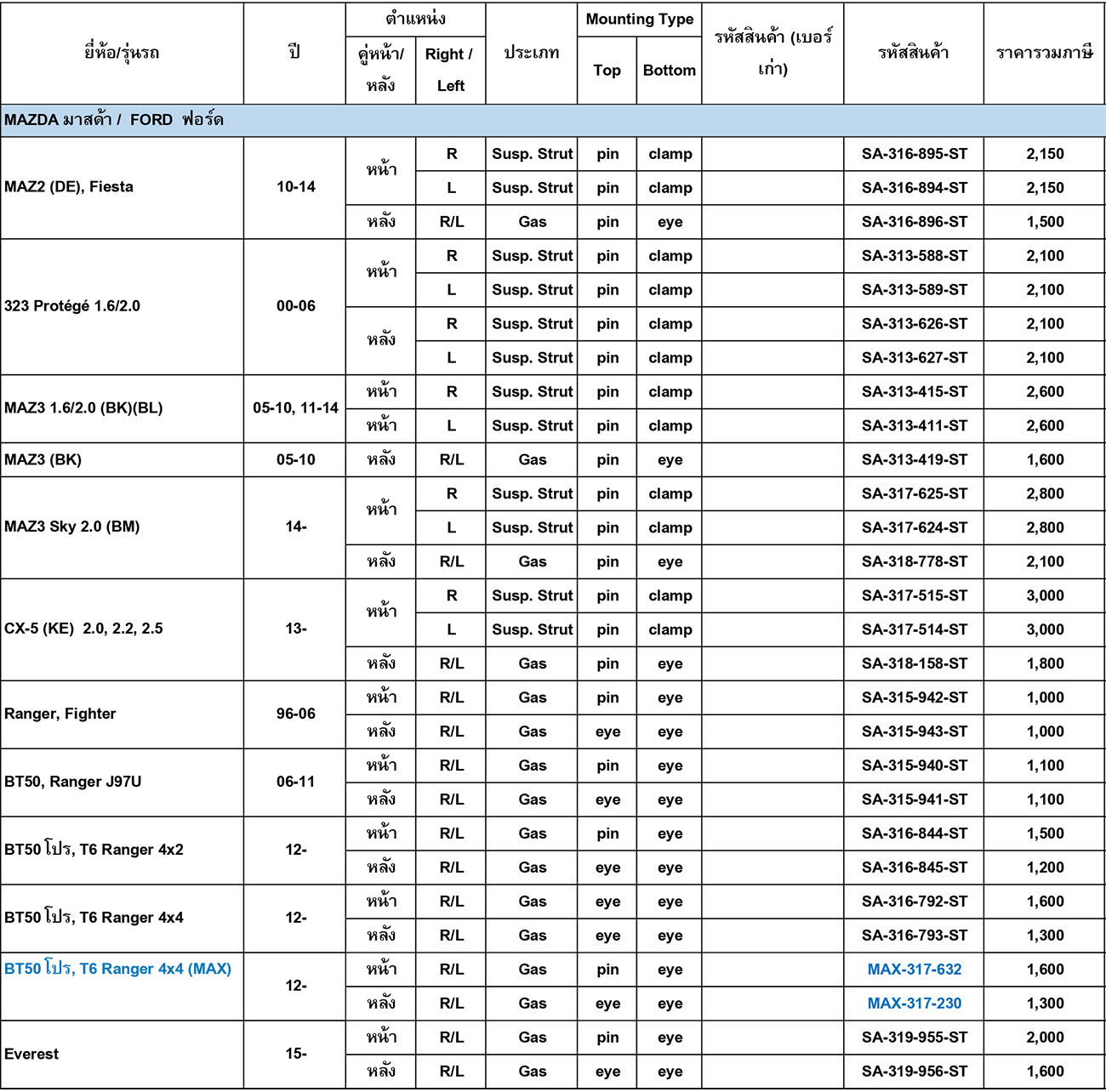Click the Mounting Type header
This screenshot has width=1106, height=1092.
click(639, 19)
